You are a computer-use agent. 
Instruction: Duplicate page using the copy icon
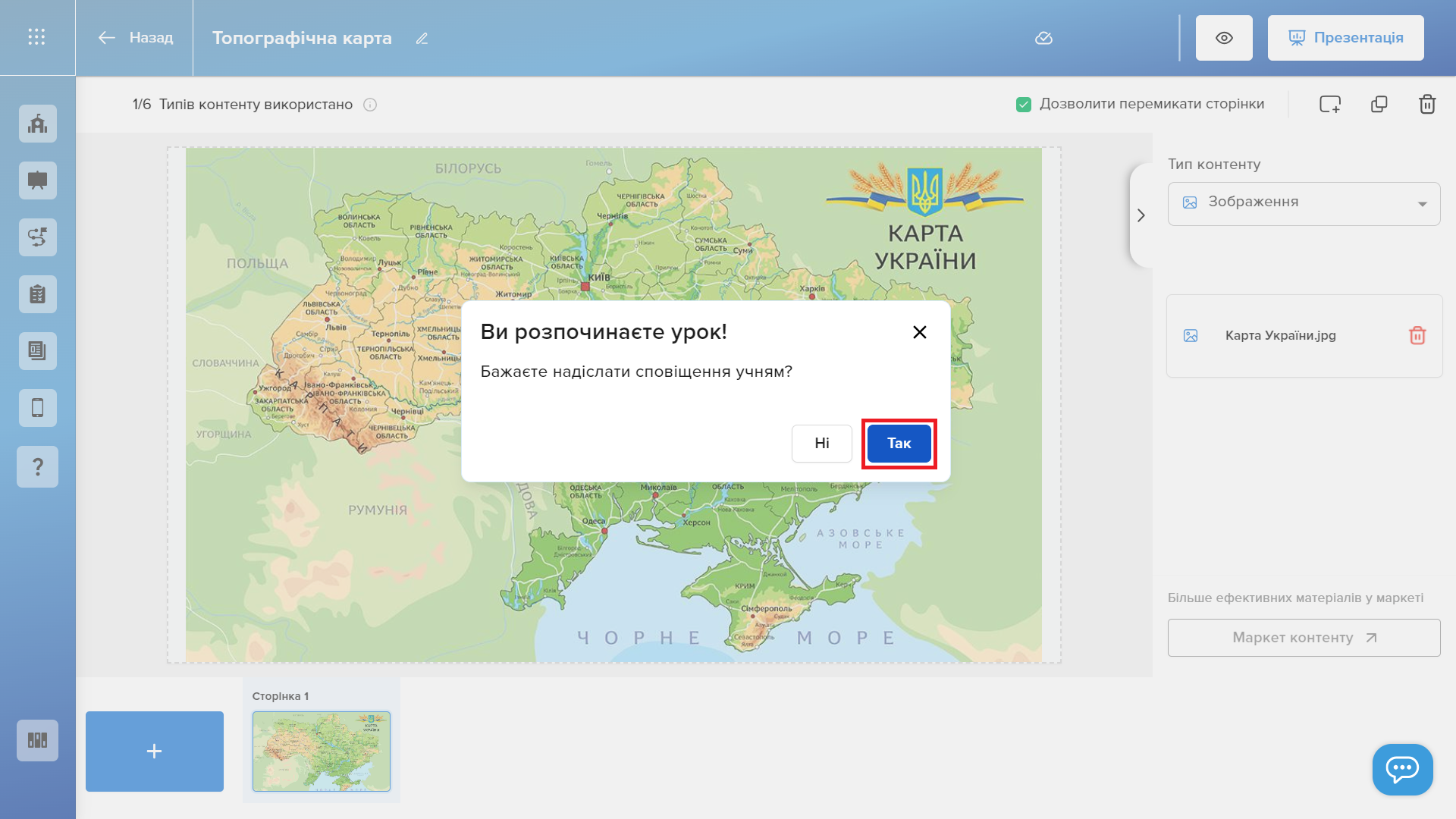tap(1379, 105)
